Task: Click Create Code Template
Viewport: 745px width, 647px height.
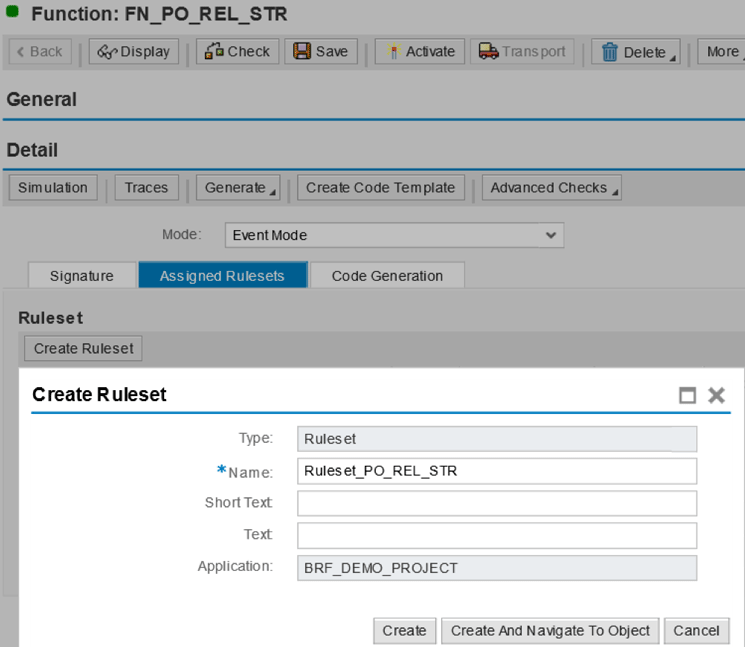Action: pyautogui.click(x=381, y=188)
